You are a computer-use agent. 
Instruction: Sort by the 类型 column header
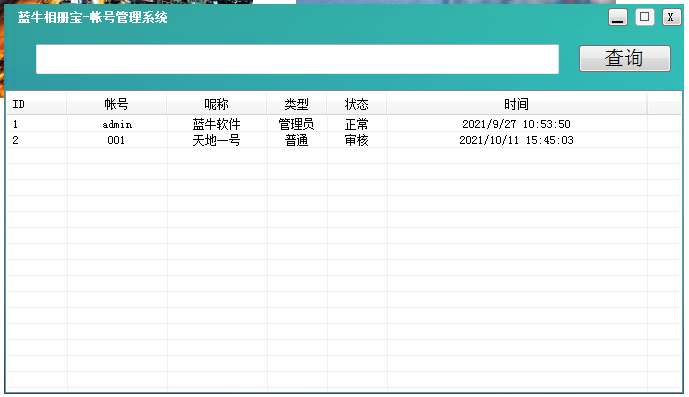click(x=297, y=104)
